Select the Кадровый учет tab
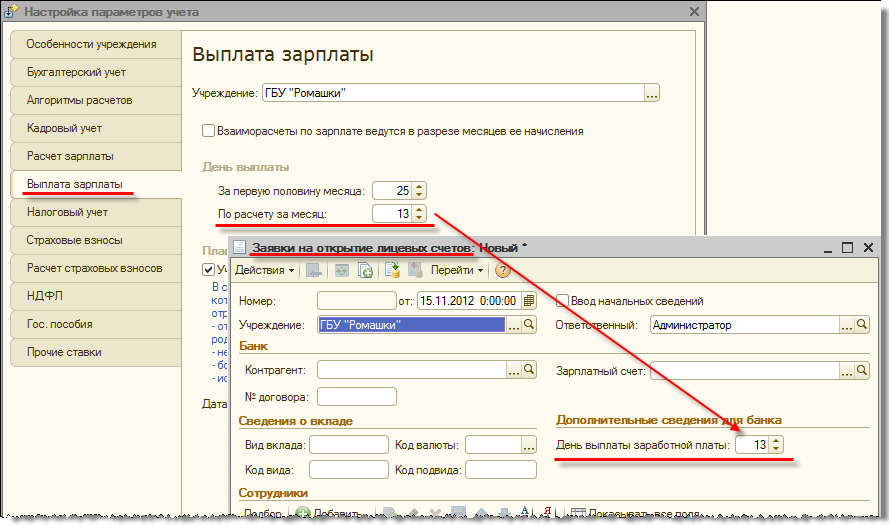Viewport: 889px width, 525px height. (96, 128)
